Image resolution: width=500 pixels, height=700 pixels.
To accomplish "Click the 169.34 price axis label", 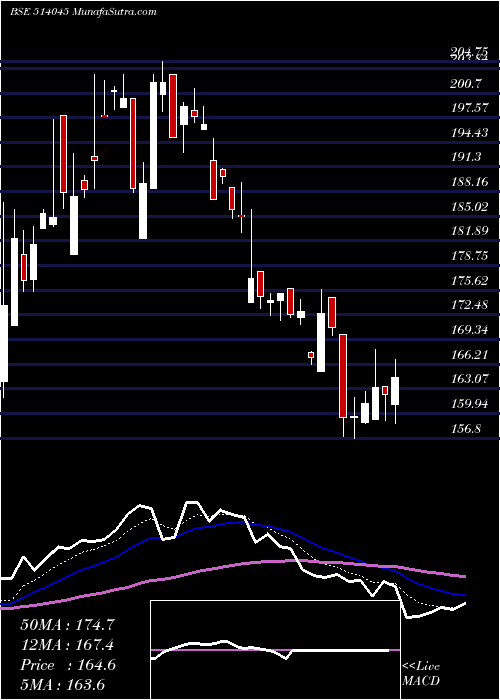I will coord(470,330).
